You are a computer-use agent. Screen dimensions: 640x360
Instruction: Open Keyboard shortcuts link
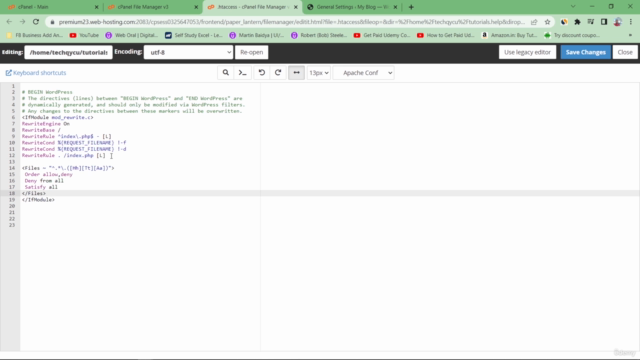[x=36, y=73]
